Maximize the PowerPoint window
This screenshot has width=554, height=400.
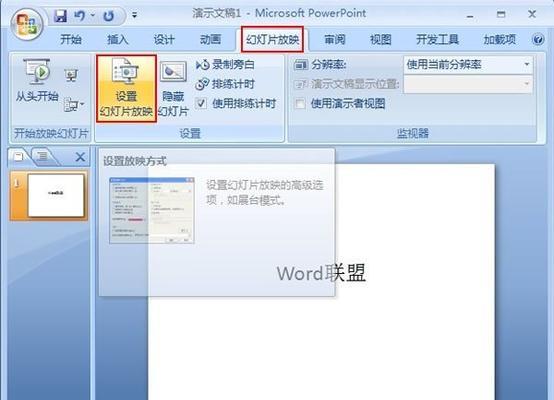pyautogui.click(x=501, y=14)
